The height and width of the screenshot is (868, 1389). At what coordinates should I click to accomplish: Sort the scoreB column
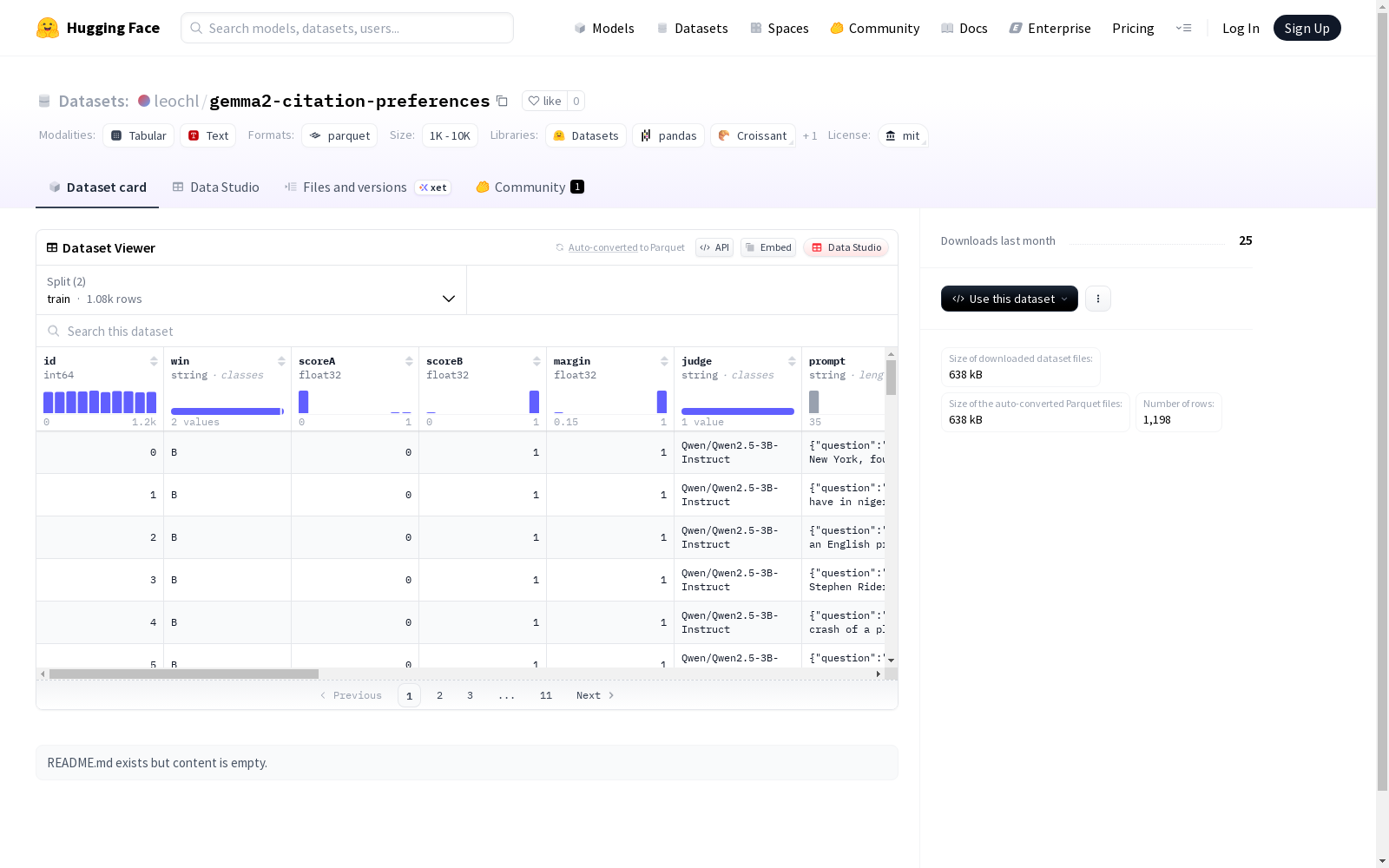point(537,361)
